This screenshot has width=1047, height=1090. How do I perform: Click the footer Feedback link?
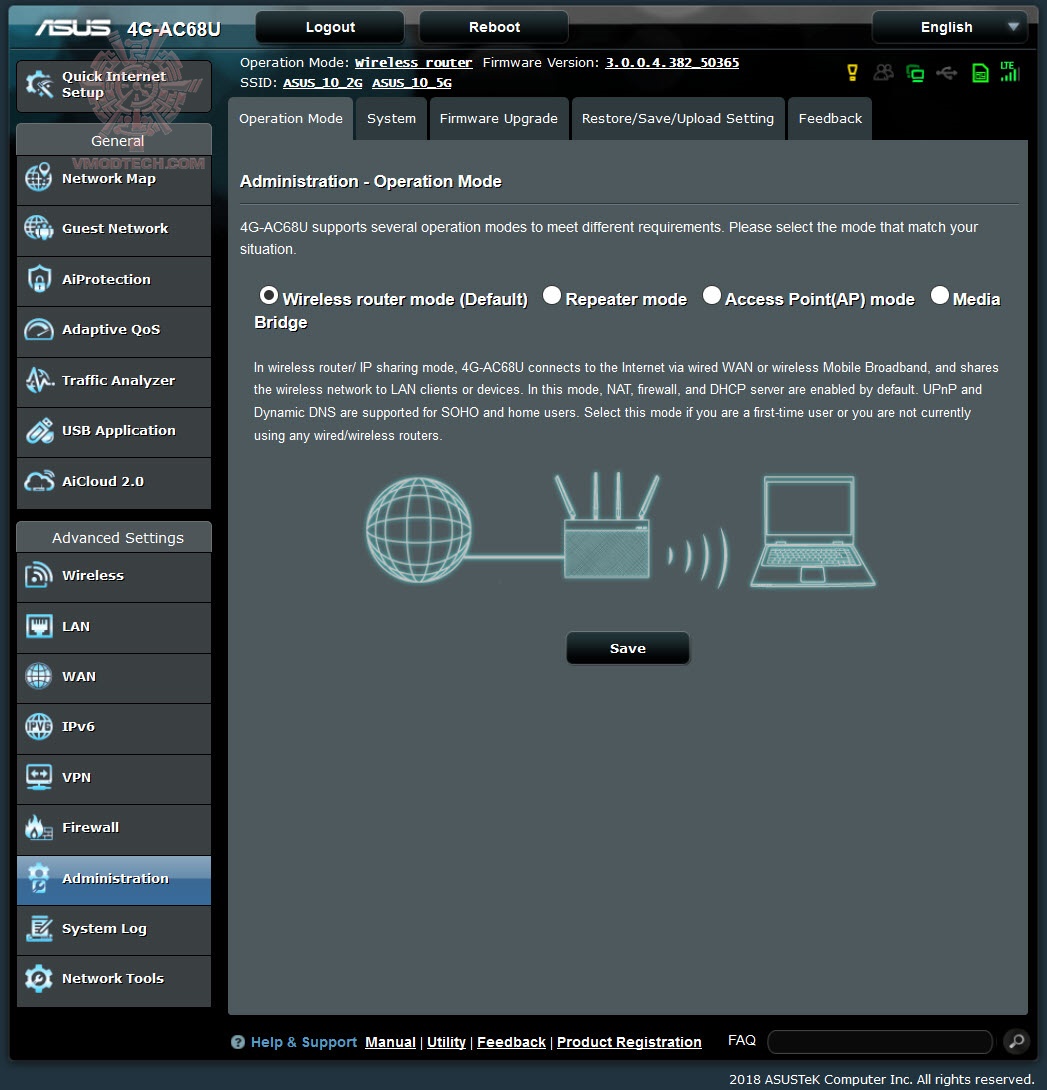point(511,1042)
